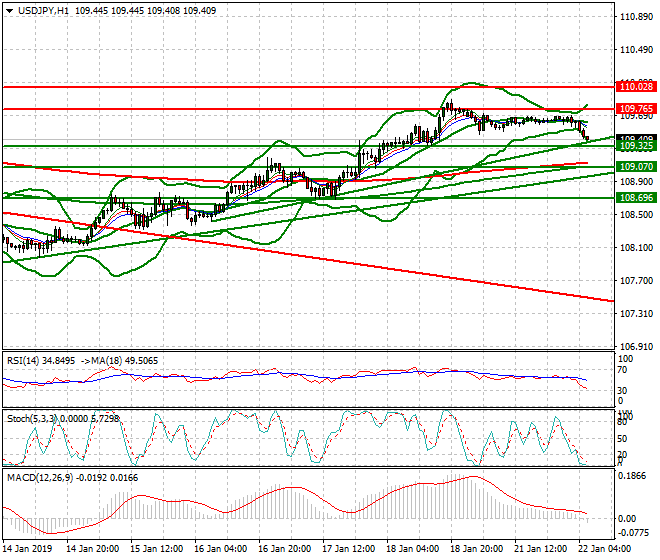The height and width of the screenshot is (560, 660).
Task: Click the 106.910 price scale value
Action: (636, 347)
